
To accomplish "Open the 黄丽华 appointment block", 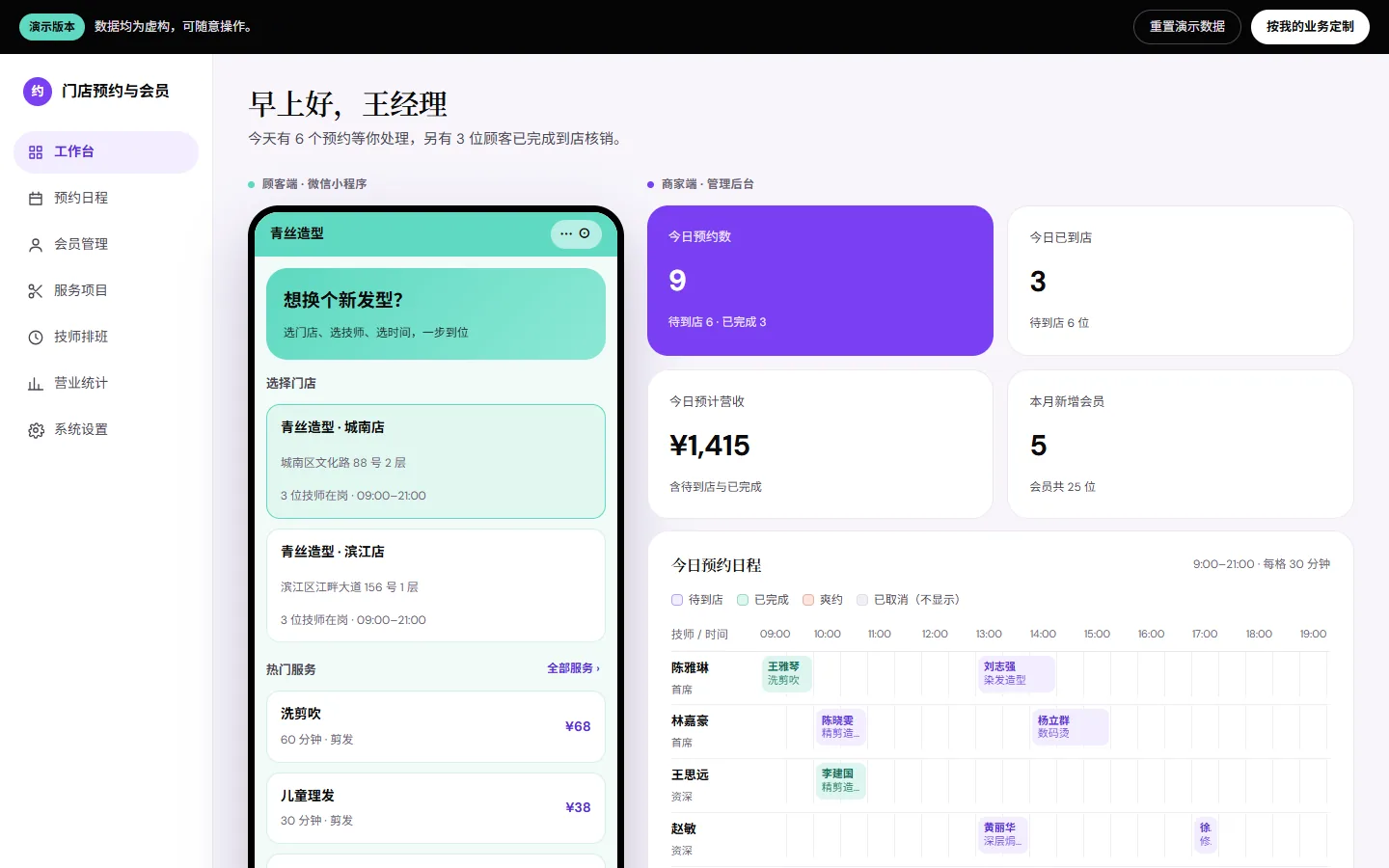I will click(1002, 834).
